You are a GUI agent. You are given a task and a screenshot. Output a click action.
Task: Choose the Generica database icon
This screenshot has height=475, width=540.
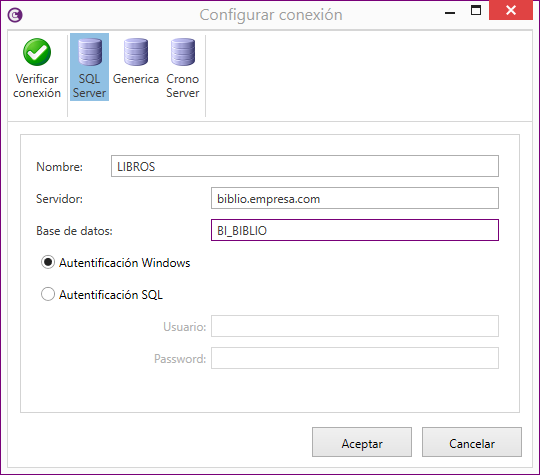click(x=136, y=52)
